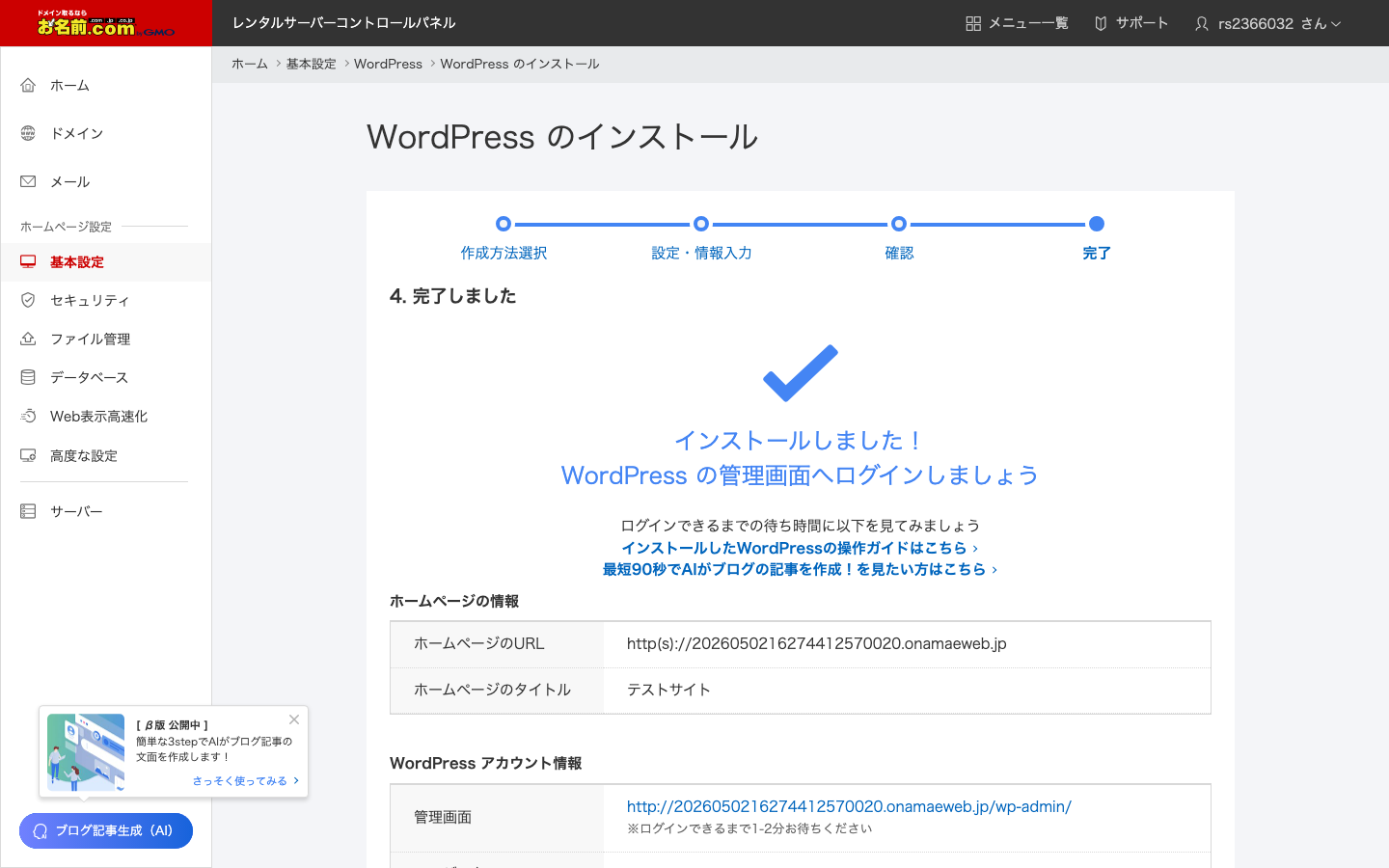Image resolution: width=1389 pixels, height=868 pixels.
Task: Click the お名前.com logo
Action: pos(106,23)
